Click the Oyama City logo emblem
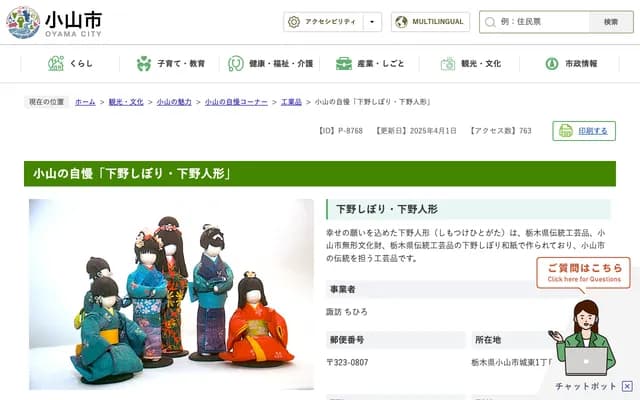This screenshot has height=400, width=640. point(23,22)
